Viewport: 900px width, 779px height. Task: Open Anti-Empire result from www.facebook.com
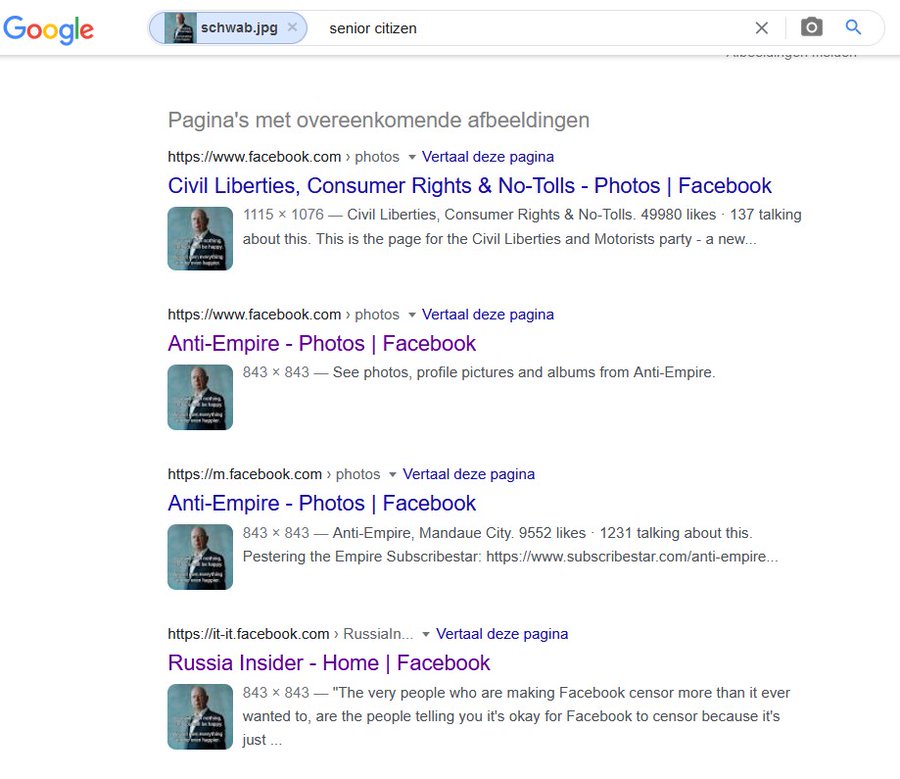(321, 343)
